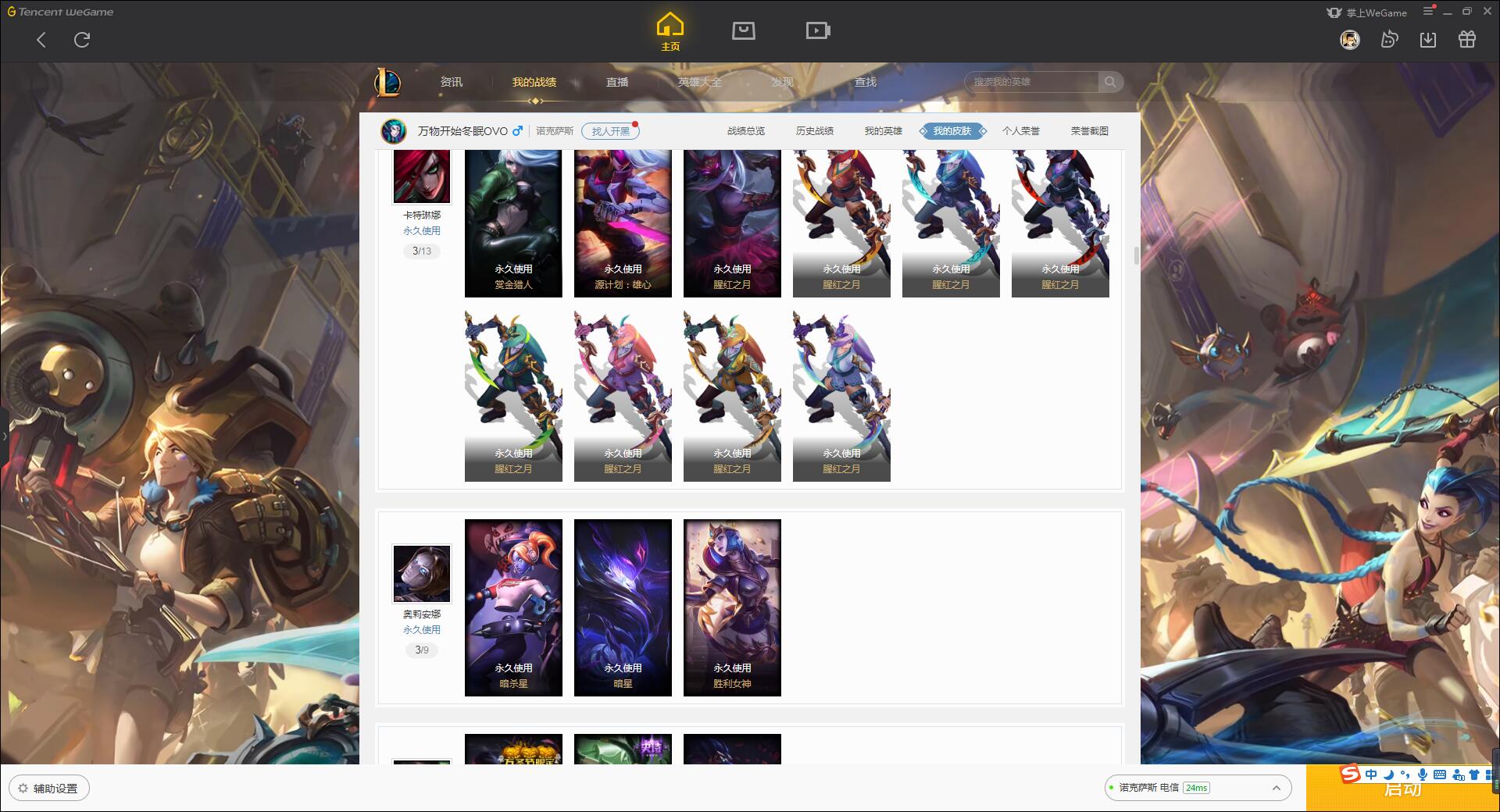
Task: Click the Tencent WeGame title logo
Action: (60, 12)
